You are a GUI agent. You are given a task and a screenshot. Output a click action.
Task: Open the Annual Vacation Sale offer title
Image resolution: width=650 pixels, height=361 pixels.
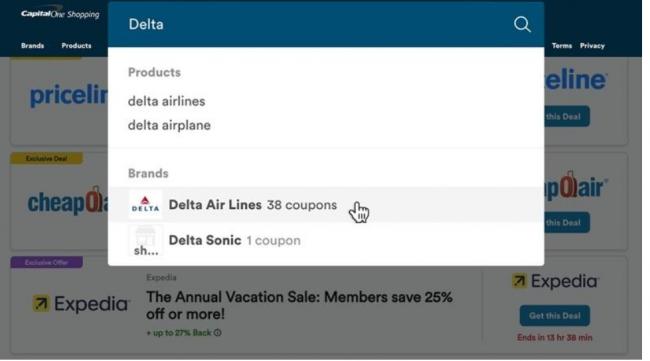pos(299,305)
